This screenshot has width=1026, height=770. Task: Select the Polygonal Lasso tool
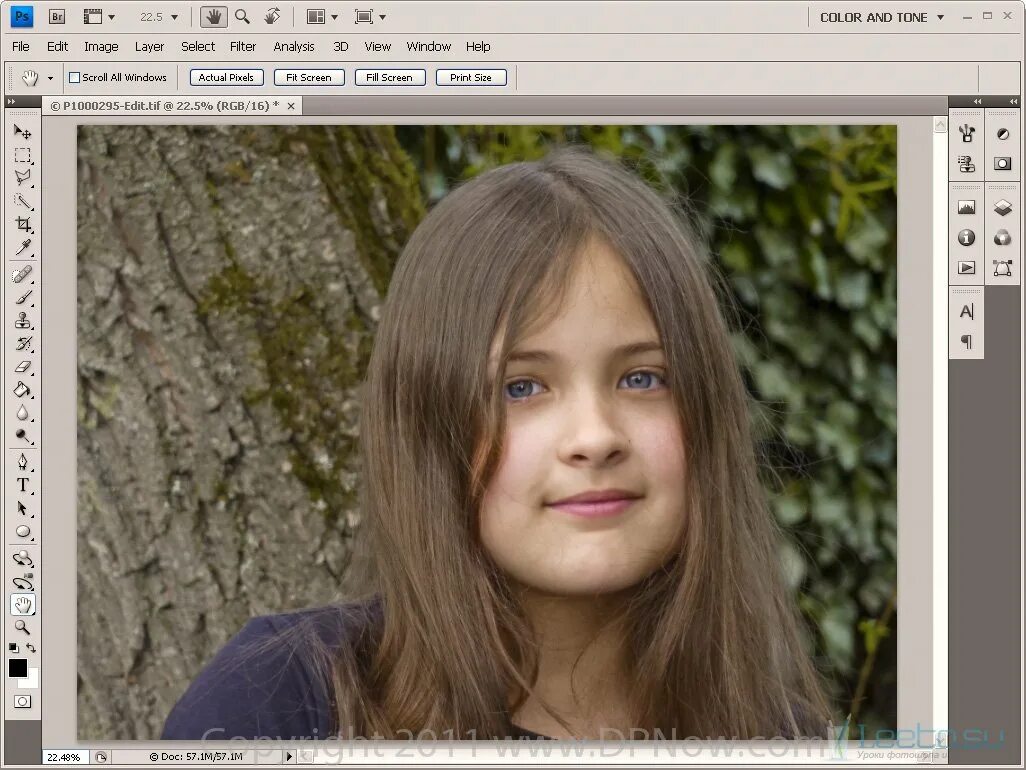tap(23, 178)
